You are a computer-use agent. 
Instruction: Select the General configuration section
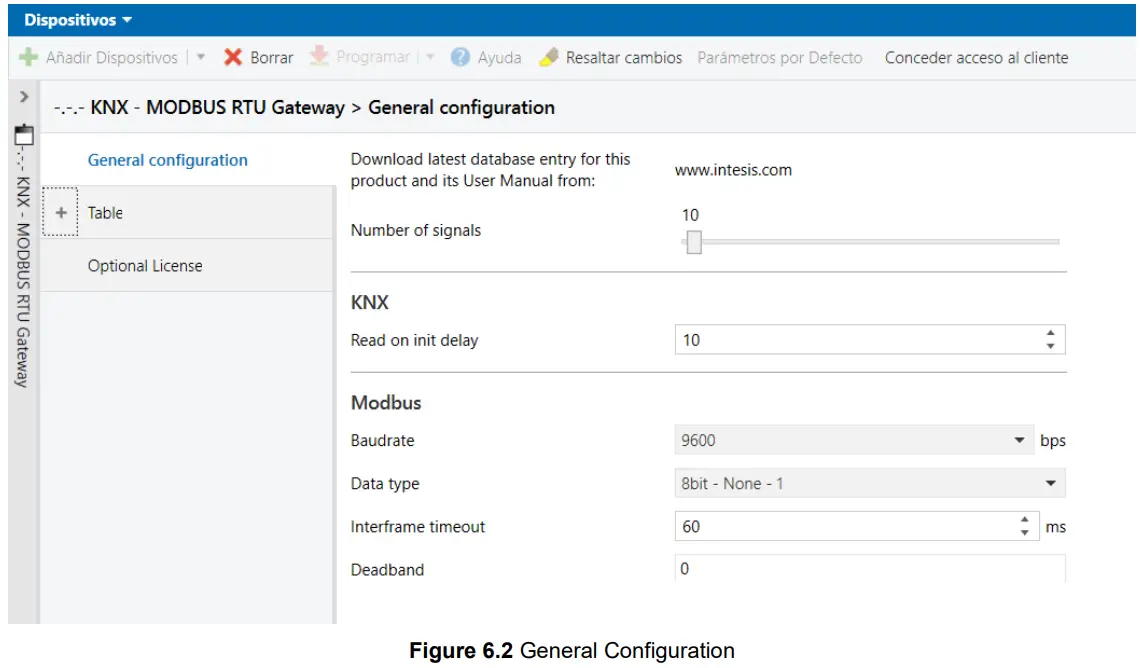[167, 160]
